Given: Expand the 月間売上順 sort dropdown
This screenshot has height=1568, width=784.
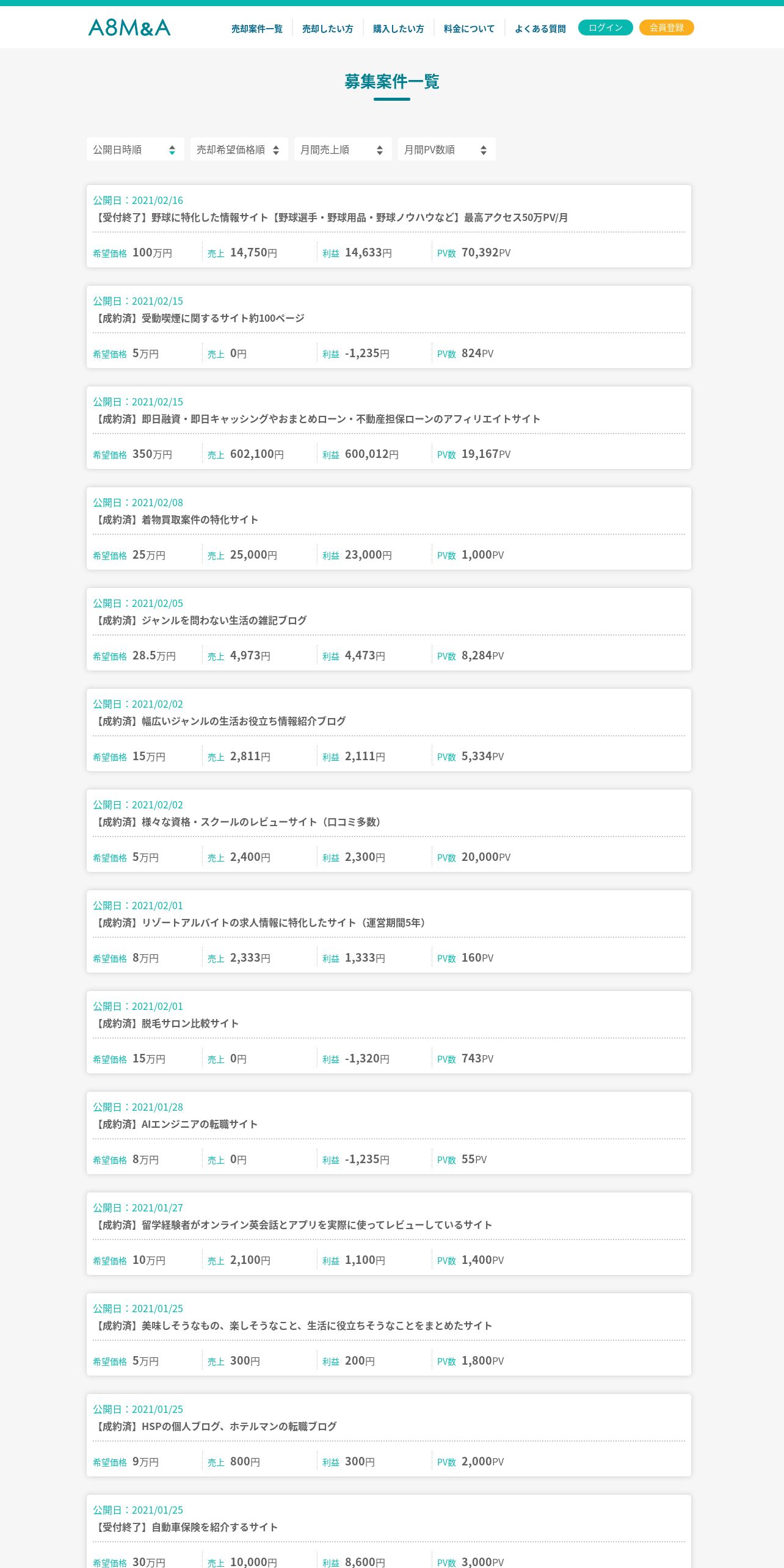Looking at the screenshot, I should point(343,149).
